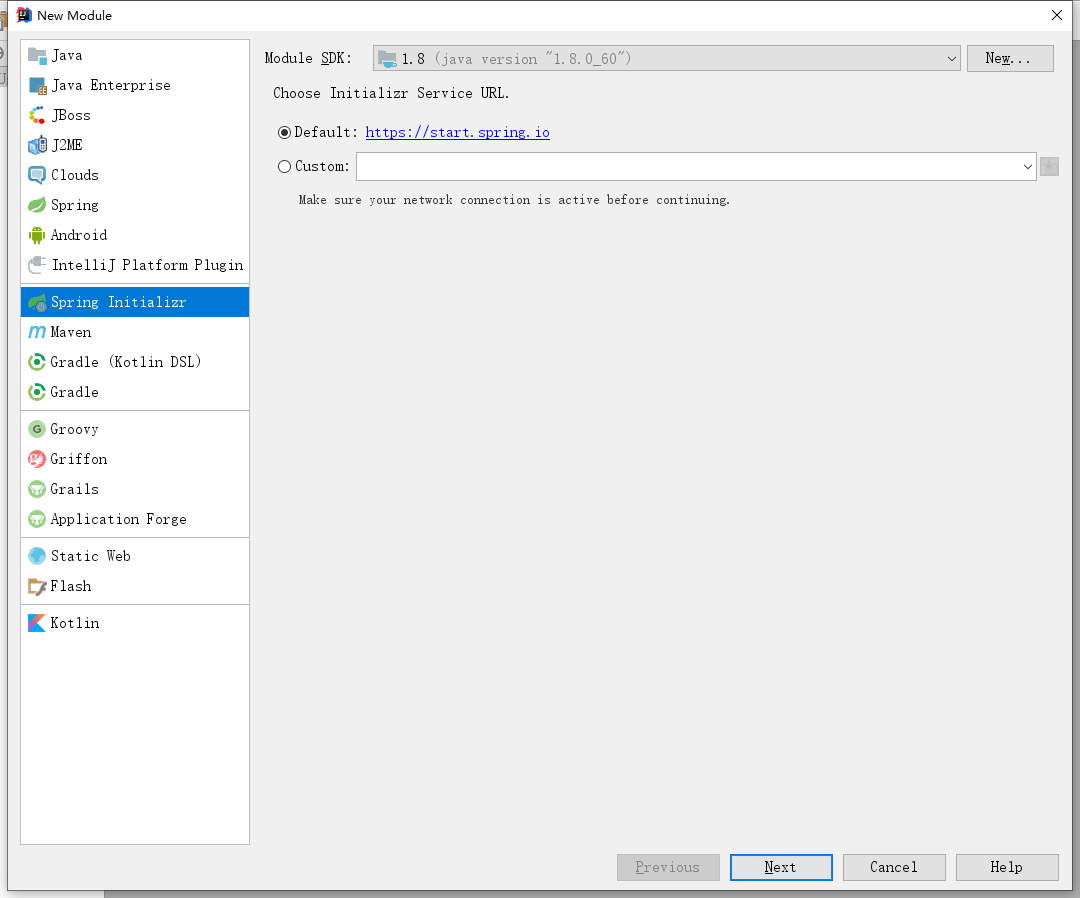The height and width of the screenshot is (898, 1080).
Task: Click the Grails icon
Action: click(37, 489)
